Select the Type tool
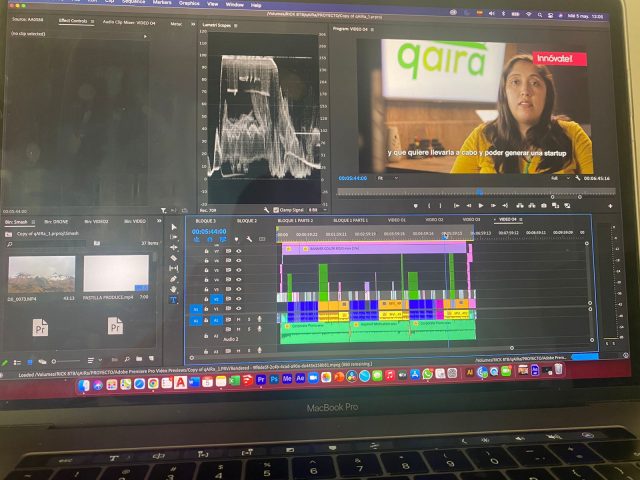Screen dimensions: 640x480 pos(173,299)
